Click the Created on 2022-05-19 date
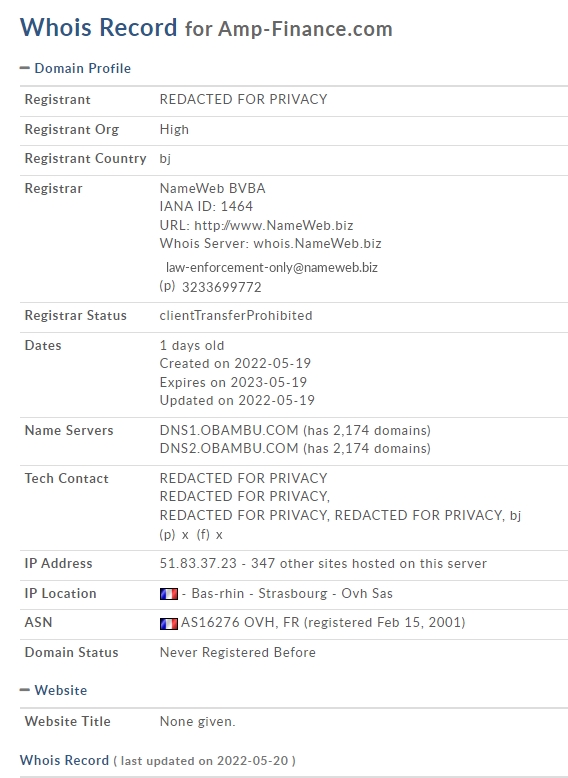This screenshot has height=778, width=568. (235, 363)
